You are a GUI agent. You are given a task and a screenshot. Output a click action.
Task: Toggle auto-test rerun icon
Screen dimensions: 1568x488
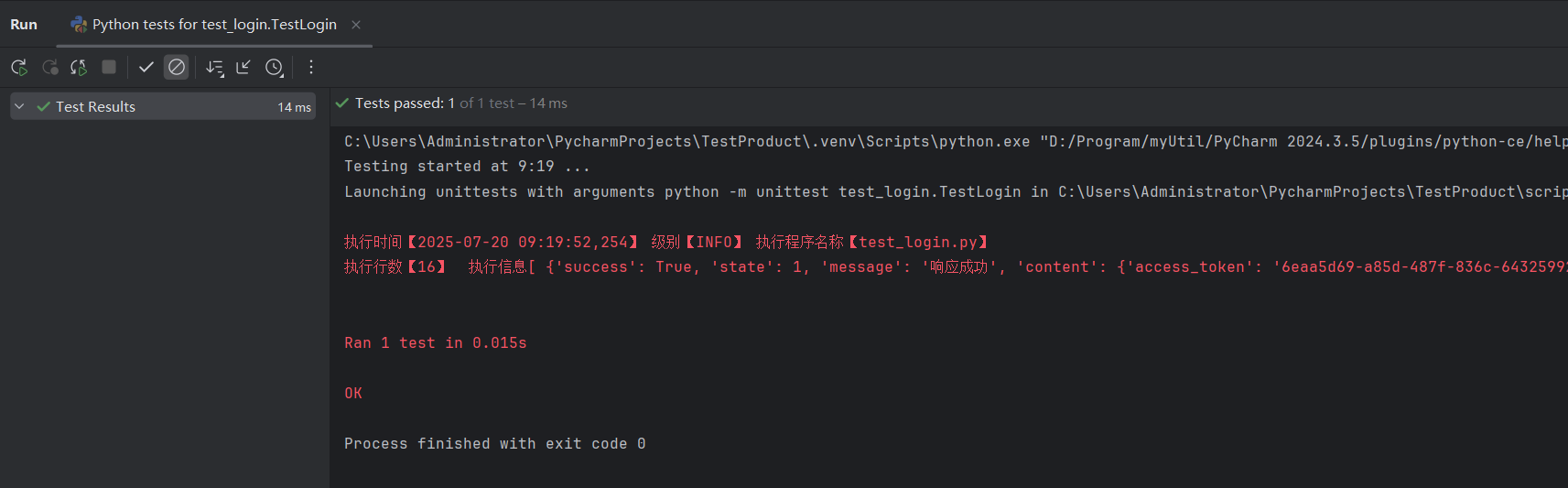[x=79, y=67]
